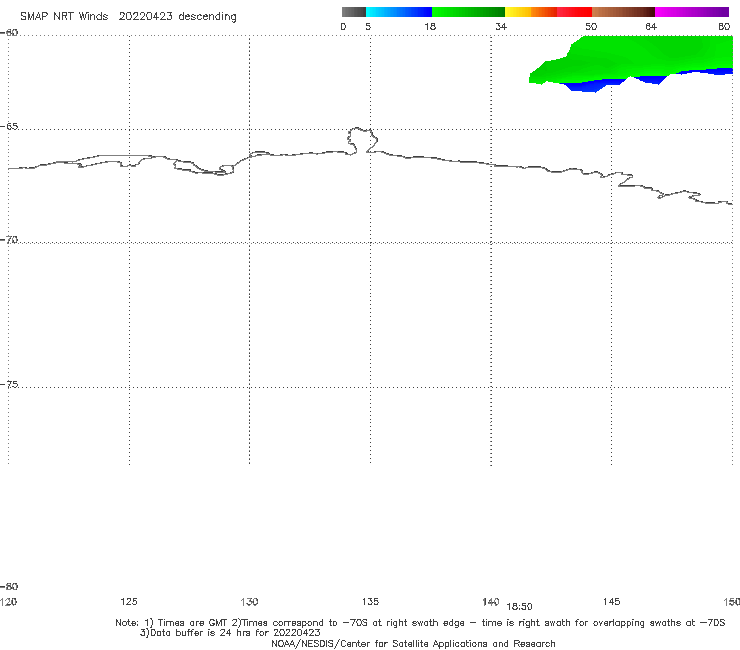Click the color bar label '5'
The width and height of the screenshot is (740, 650).
368,26
